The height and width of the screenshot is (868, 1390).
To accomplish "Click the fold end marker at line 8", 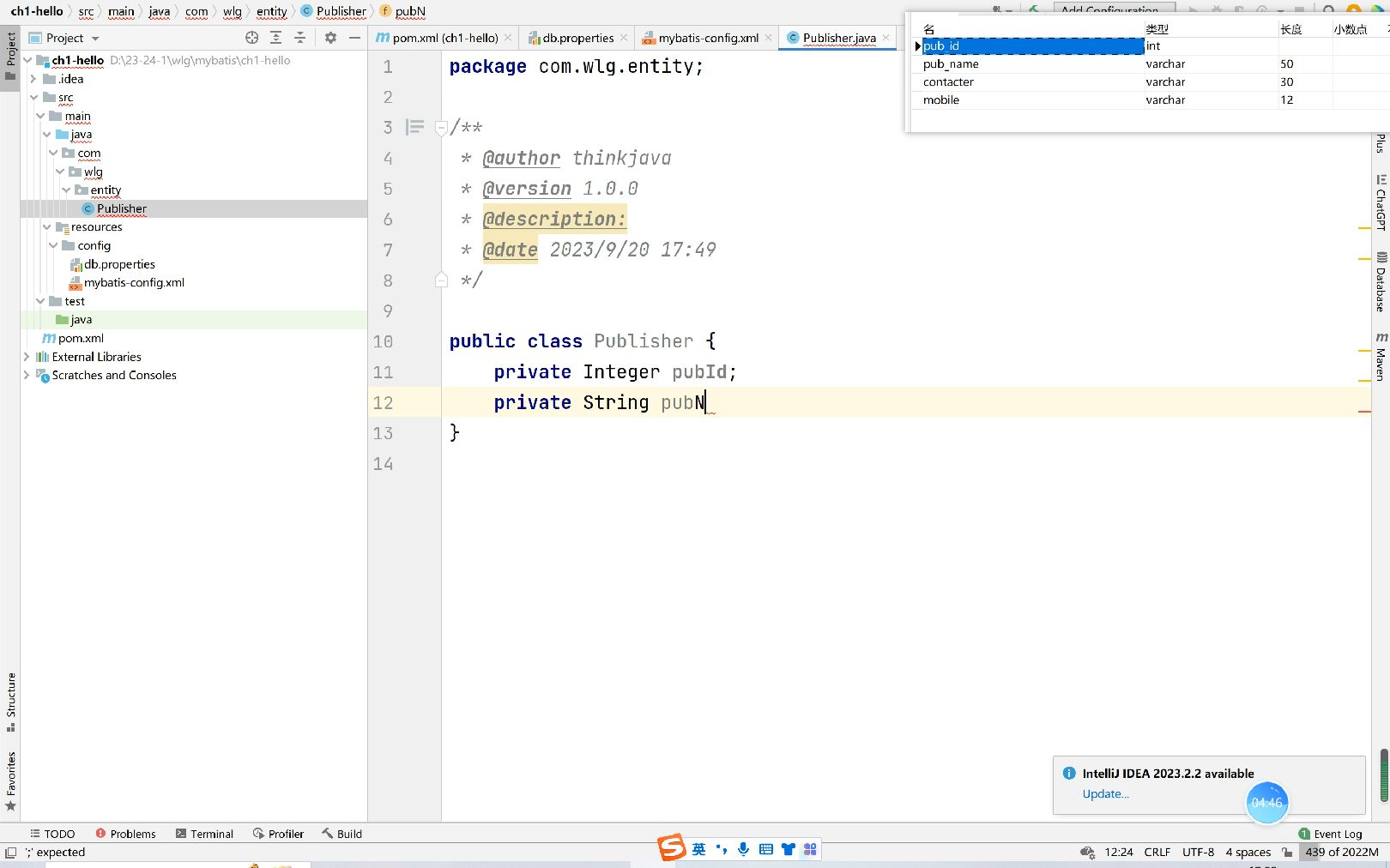I will coord(441,280).
